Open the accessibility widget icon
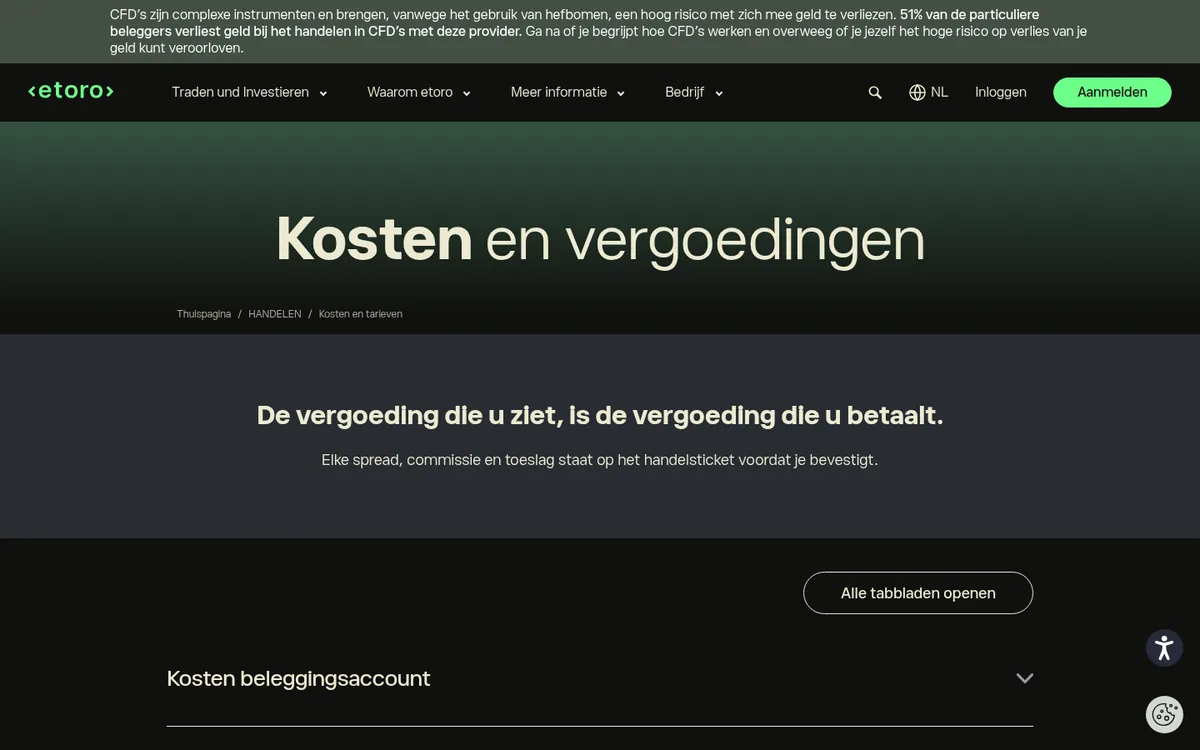This screenshot has width=1200, height=750. pos(1164,648)
